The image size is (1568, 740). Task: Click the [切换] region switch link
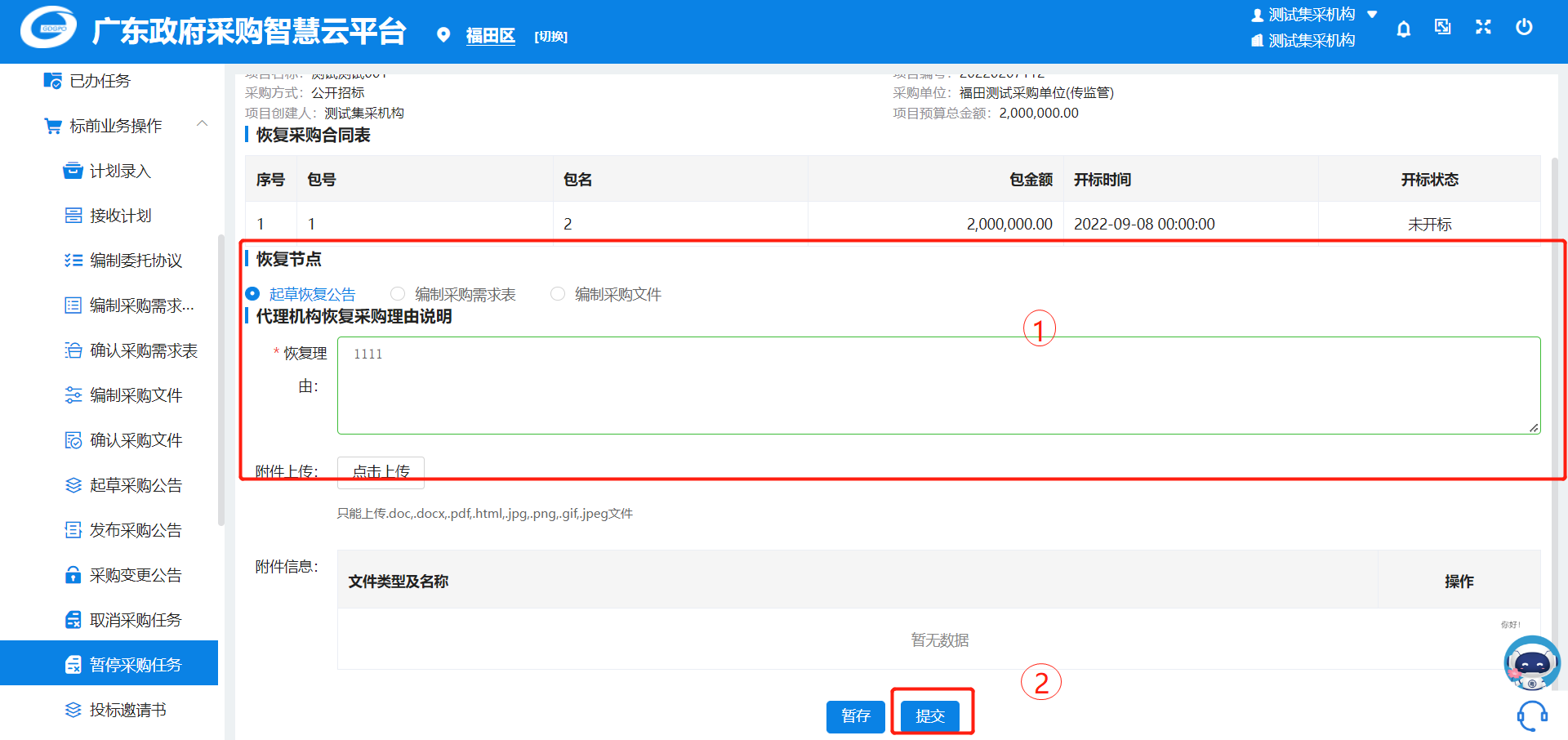550,37
